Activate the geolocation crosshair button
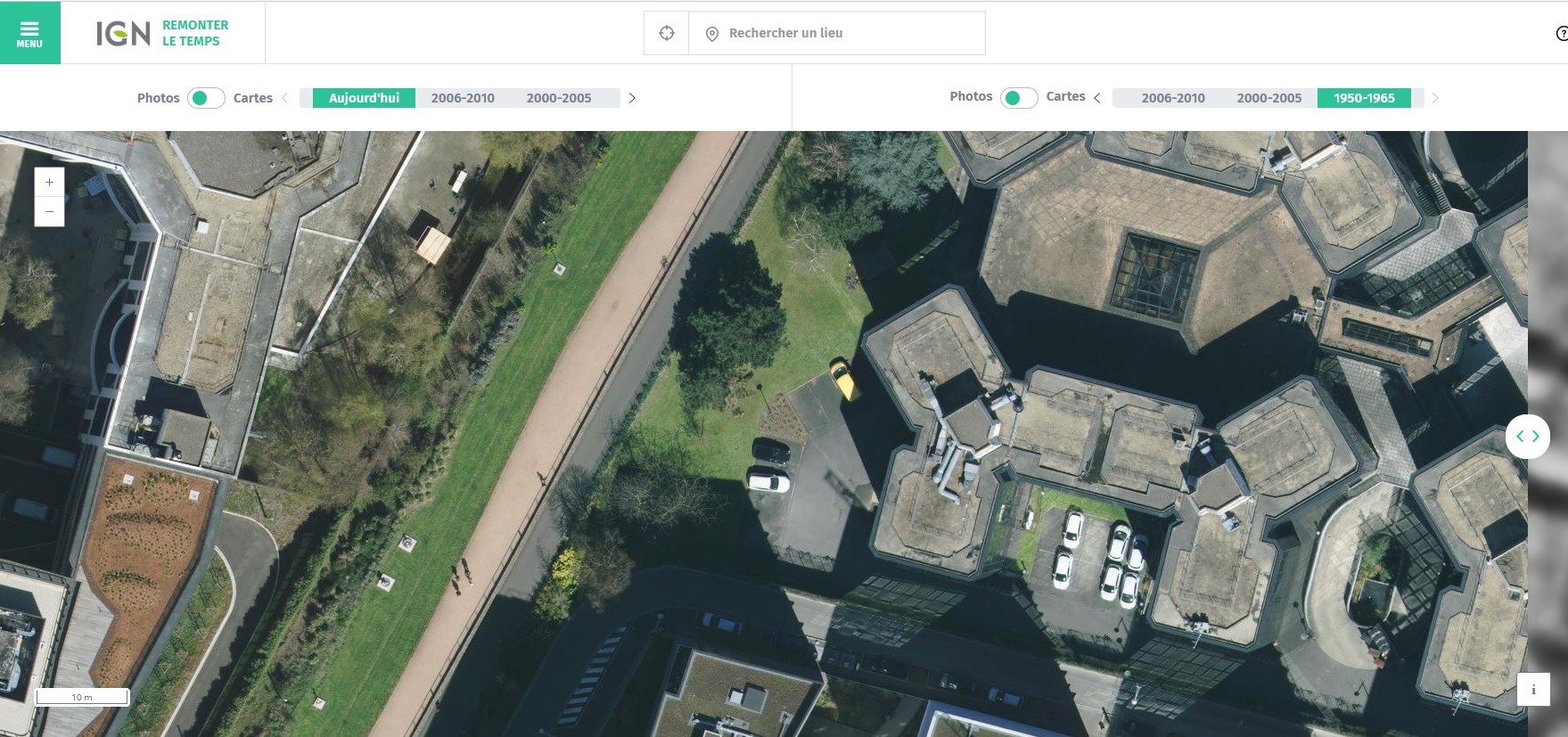Viewport: 1568px width, 737px height. point(667,33)
